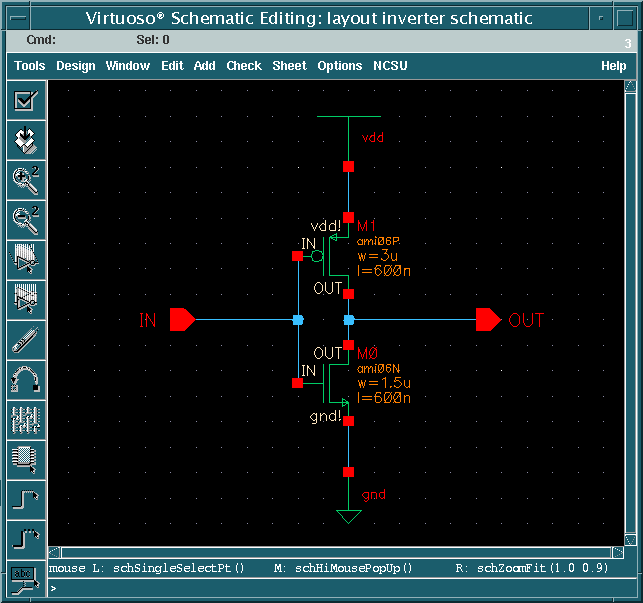The height and width of the screenshot is (603, 643).
Task: Click the Save icon with down arrow
Action: [26, 140]
